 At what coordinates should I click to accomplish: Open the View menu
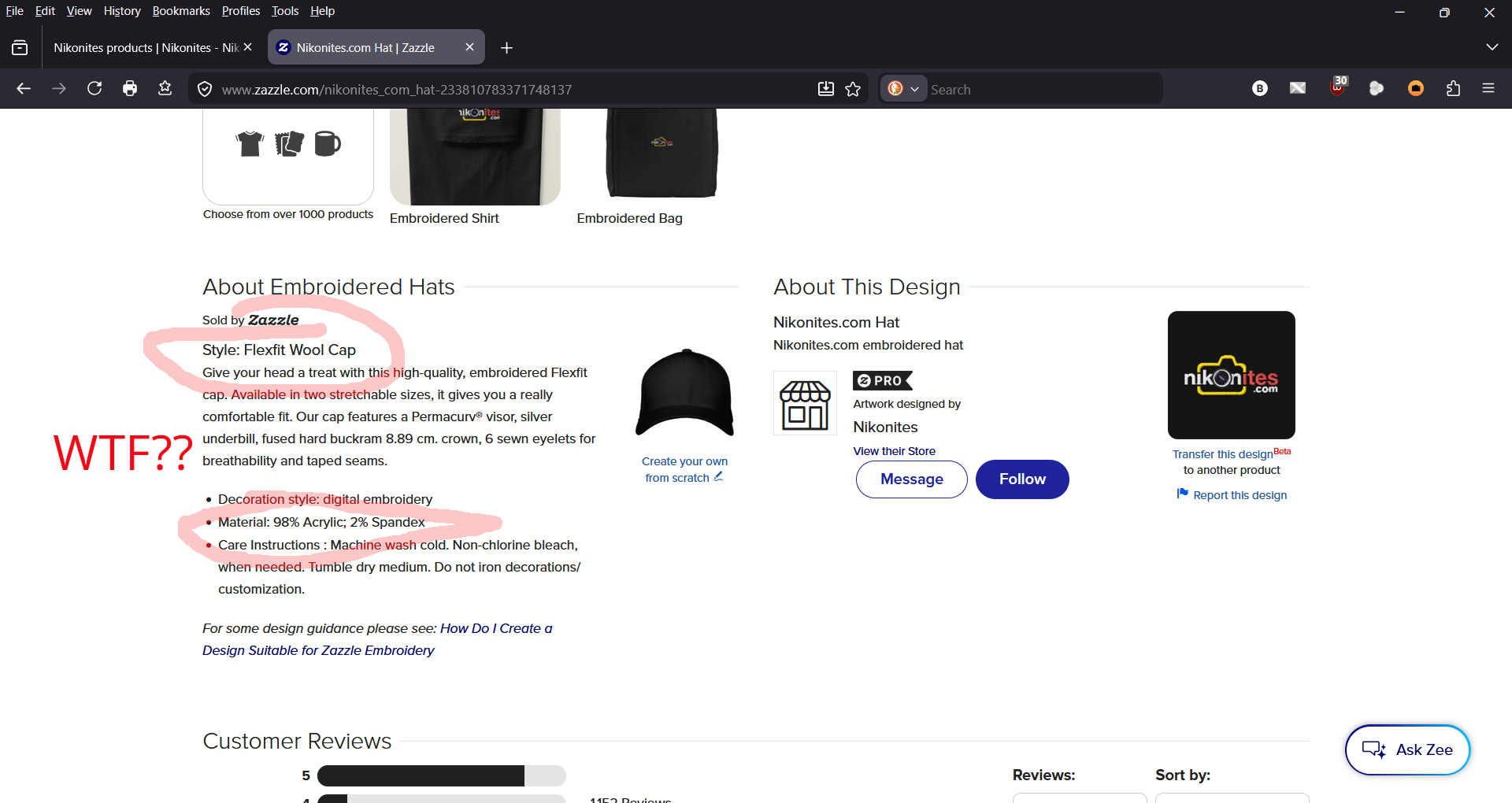pos(79,11)
